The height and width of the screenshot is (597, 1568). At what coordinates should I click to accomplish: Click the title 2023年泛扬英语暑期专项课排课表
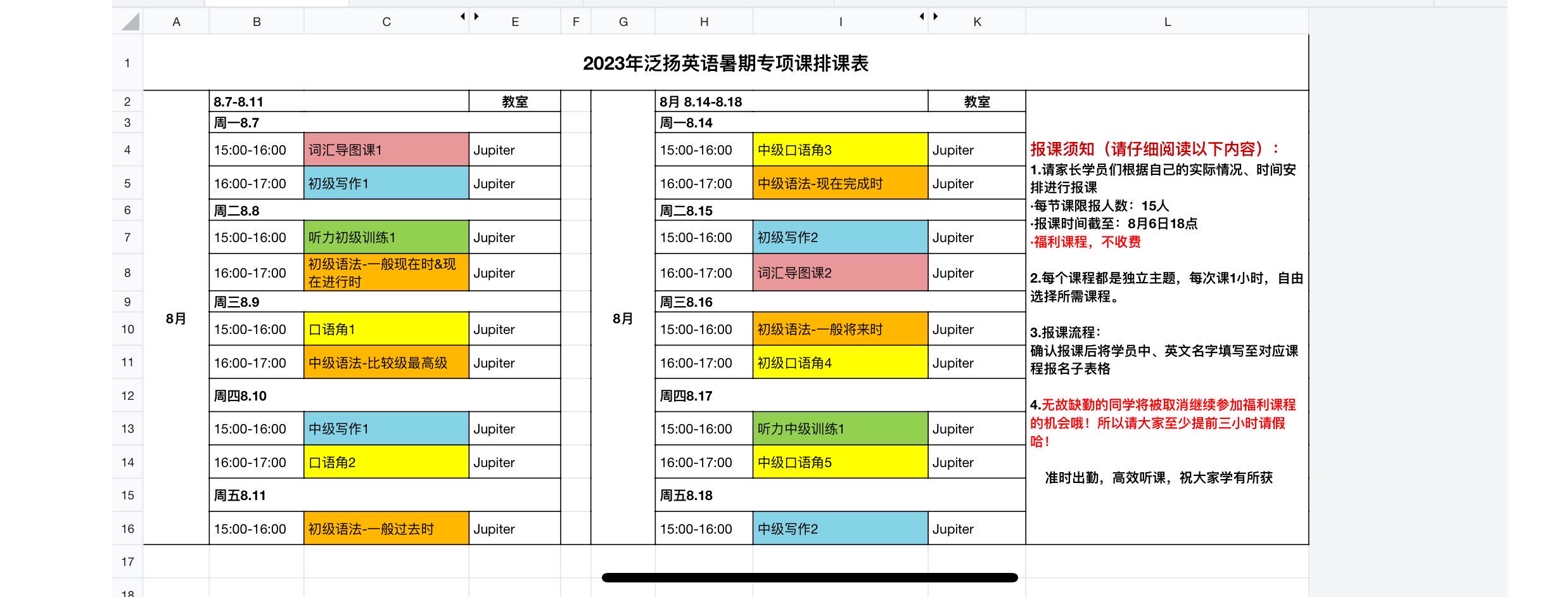point(725,63)
